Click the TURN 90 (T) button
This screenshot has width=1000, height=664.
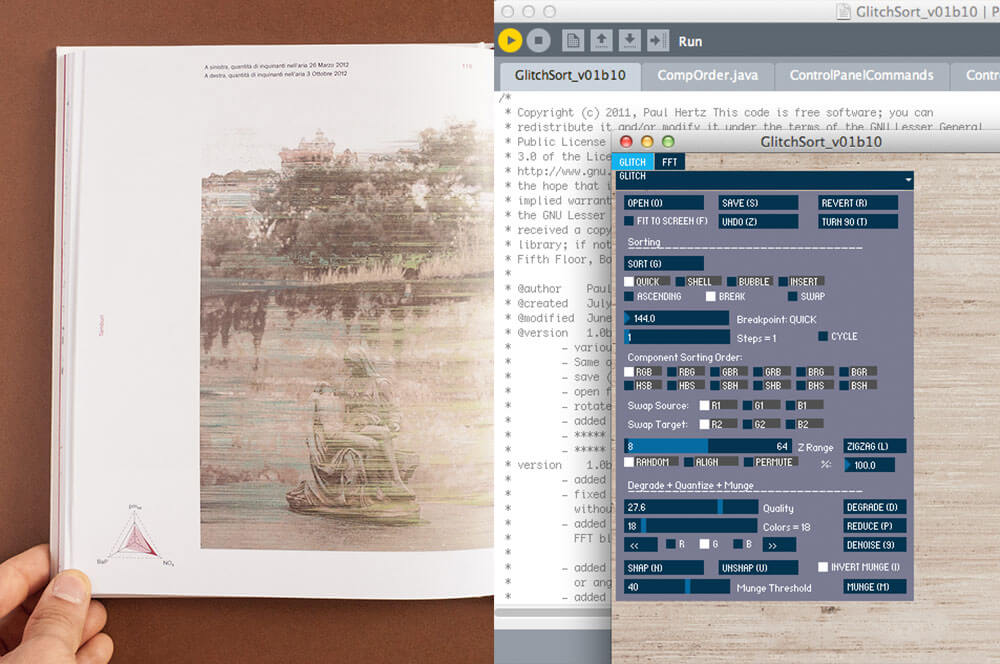click(858, 222)
